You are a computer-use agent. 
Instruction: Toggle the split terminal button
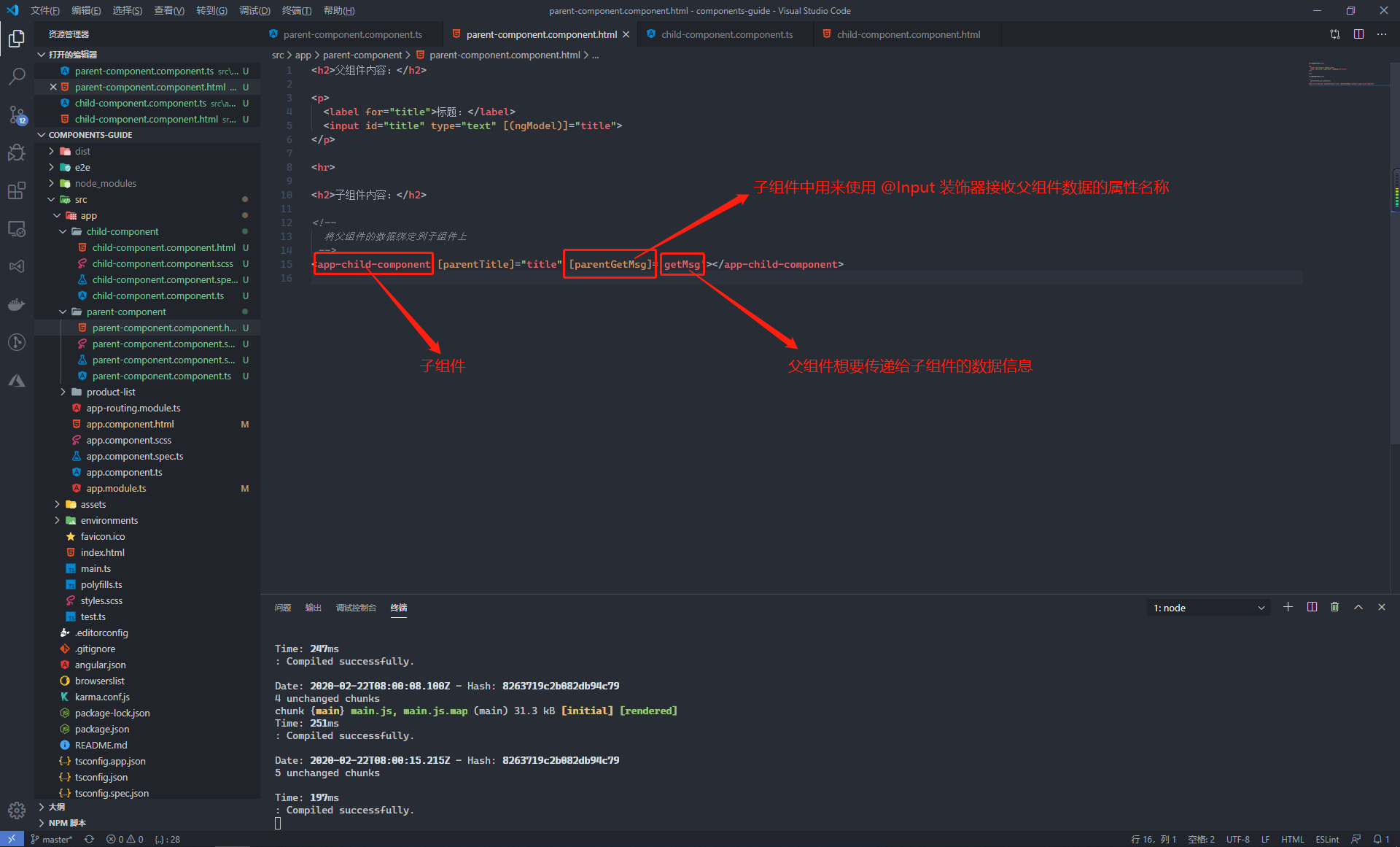1311,607
